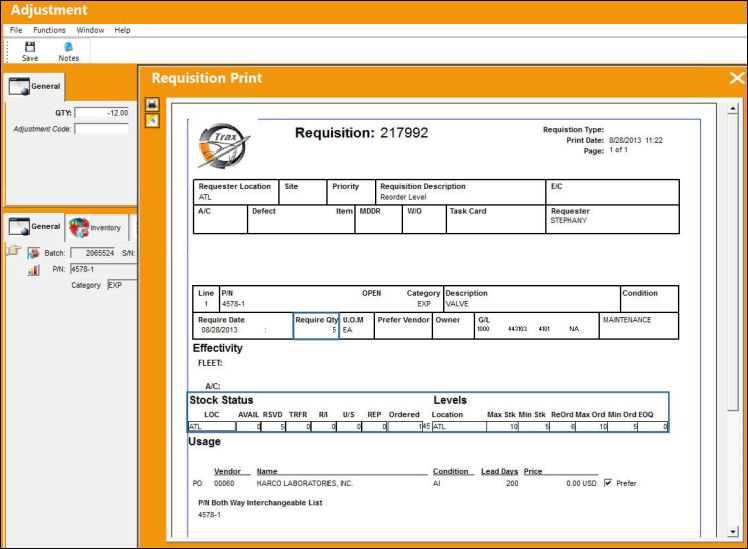Click the scrollbar down arrow in report
748x549 pixels.
[733, 531]
